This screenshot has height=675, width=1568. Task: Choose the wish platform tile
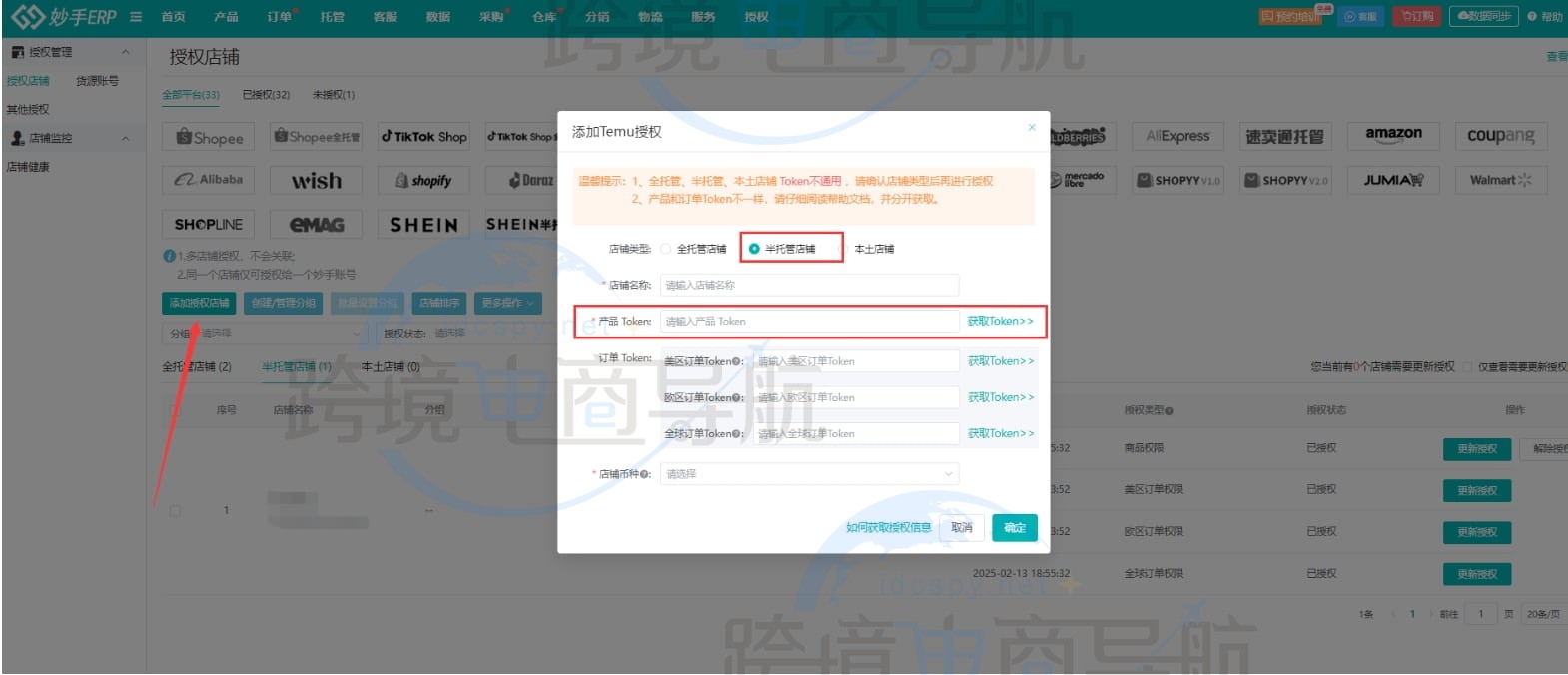click(x=317, y=180)
